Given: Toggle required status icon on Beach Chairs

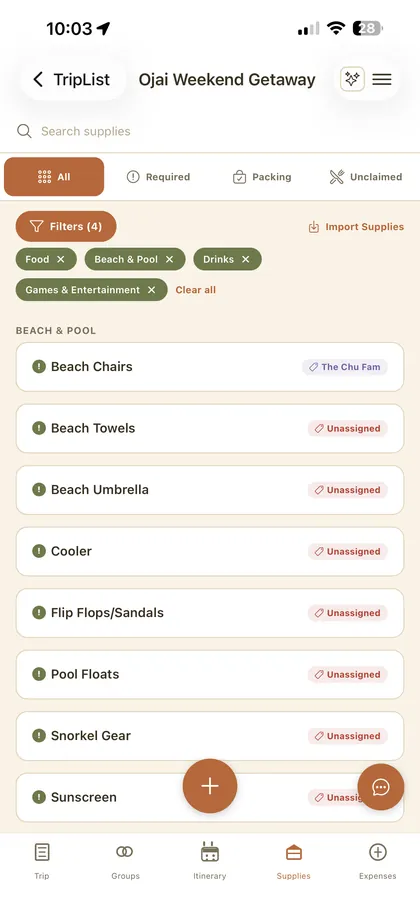Looking at the screenshot, I should pos(39,366).
